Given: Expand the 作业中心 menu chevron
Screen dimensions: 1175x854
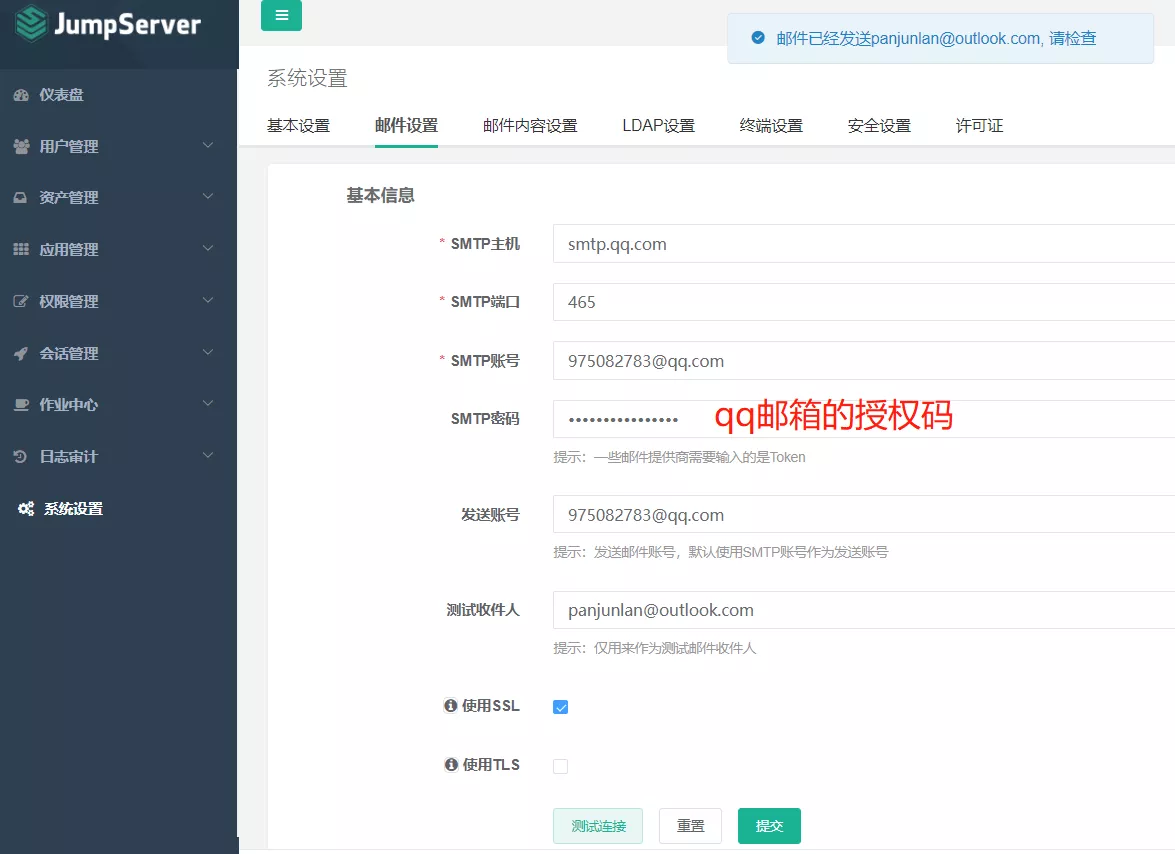Looking at the screenshot, I should pos(208,404).
